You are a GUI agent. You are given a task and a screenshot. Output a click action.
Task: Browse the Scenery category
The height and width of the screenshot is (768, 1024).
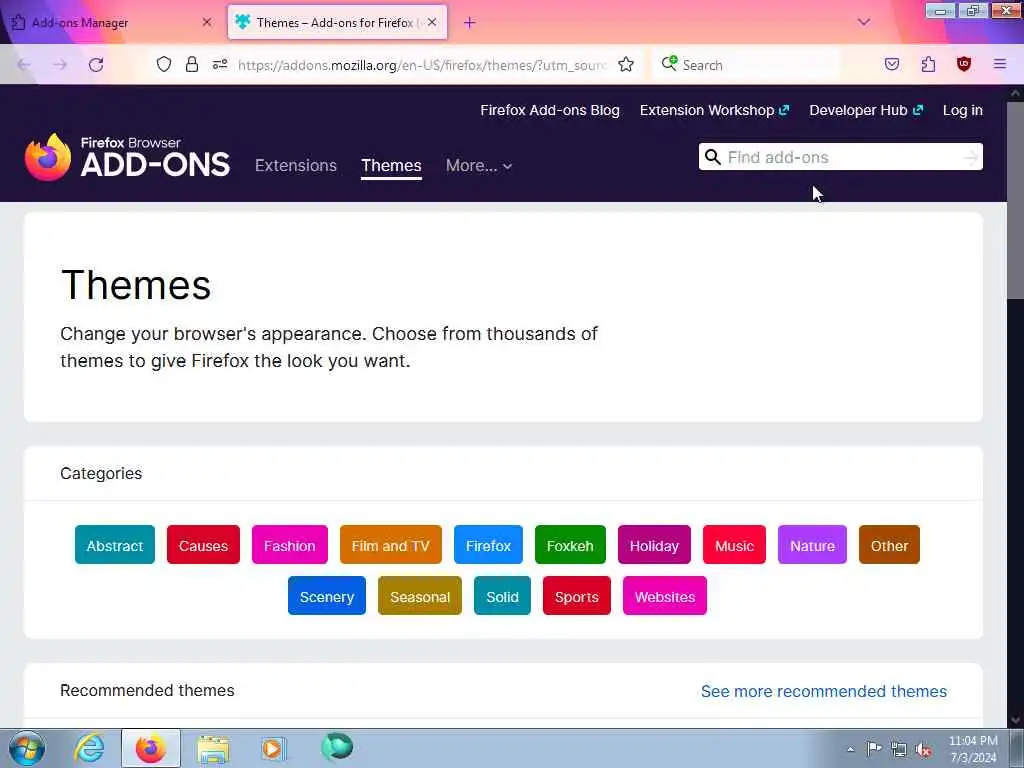click(327, 596)
